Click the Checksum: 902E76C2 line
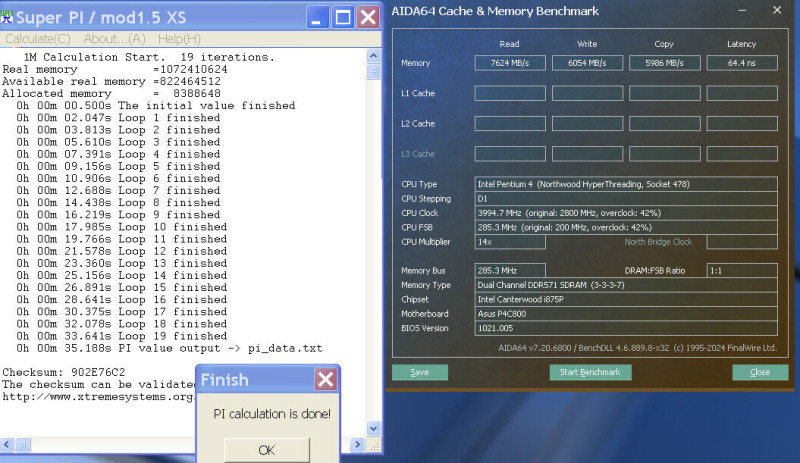Image resolution: width=800 pixels, height=463 pixels. pyautogui.click(x=64, y=372)
